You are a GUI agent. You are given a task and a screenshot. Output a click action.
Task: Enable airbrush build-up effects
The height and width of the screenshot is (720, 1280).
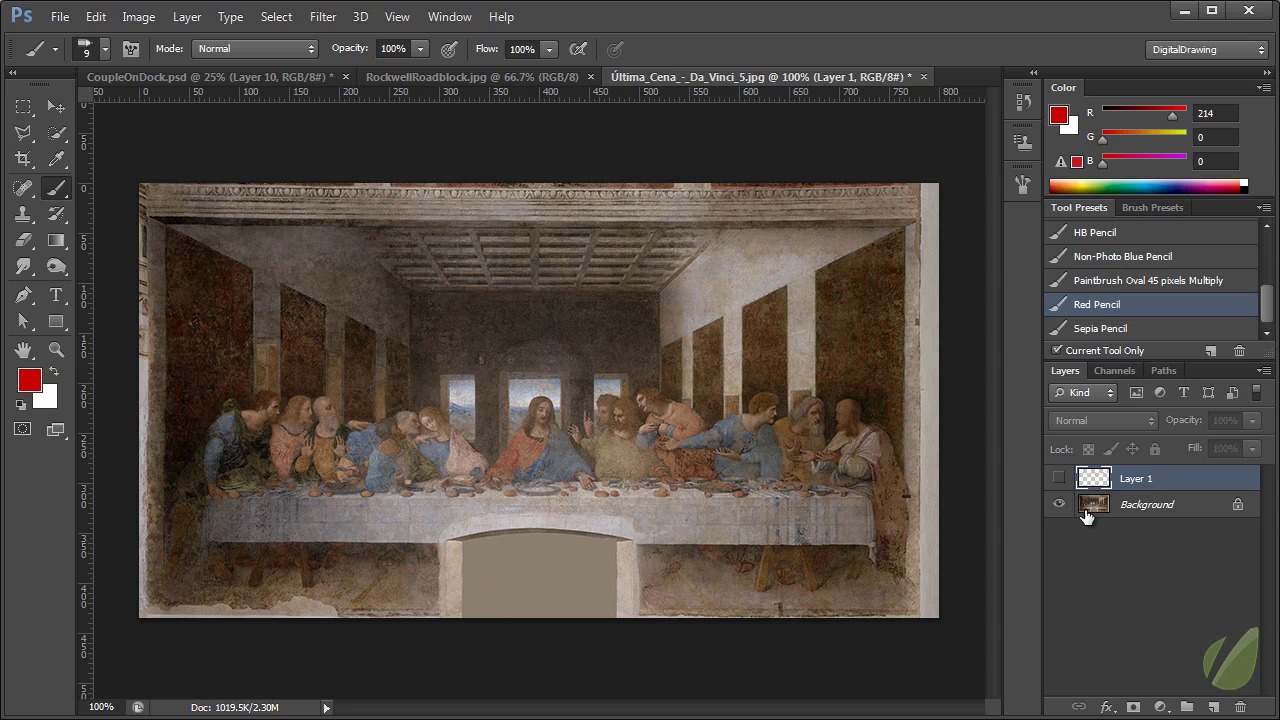(578, 49)
